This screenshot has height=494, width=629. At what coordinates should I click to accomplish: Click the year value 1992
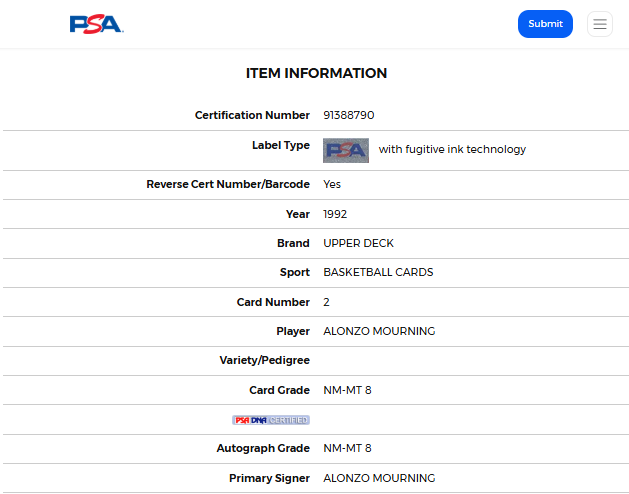[335, 215]
